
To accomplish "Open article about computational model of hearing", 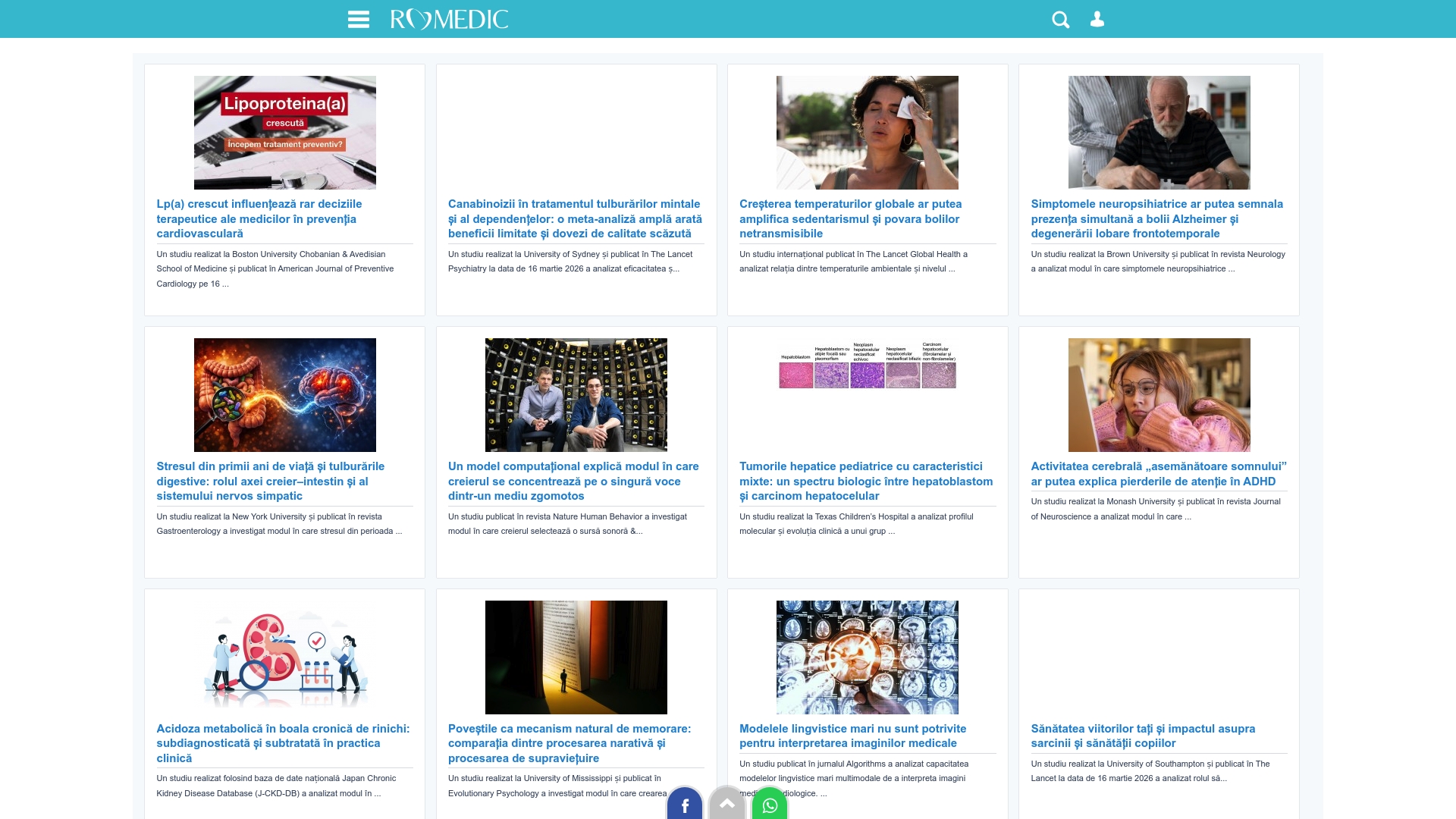I will pyautogui.click(x=573, y=481).
